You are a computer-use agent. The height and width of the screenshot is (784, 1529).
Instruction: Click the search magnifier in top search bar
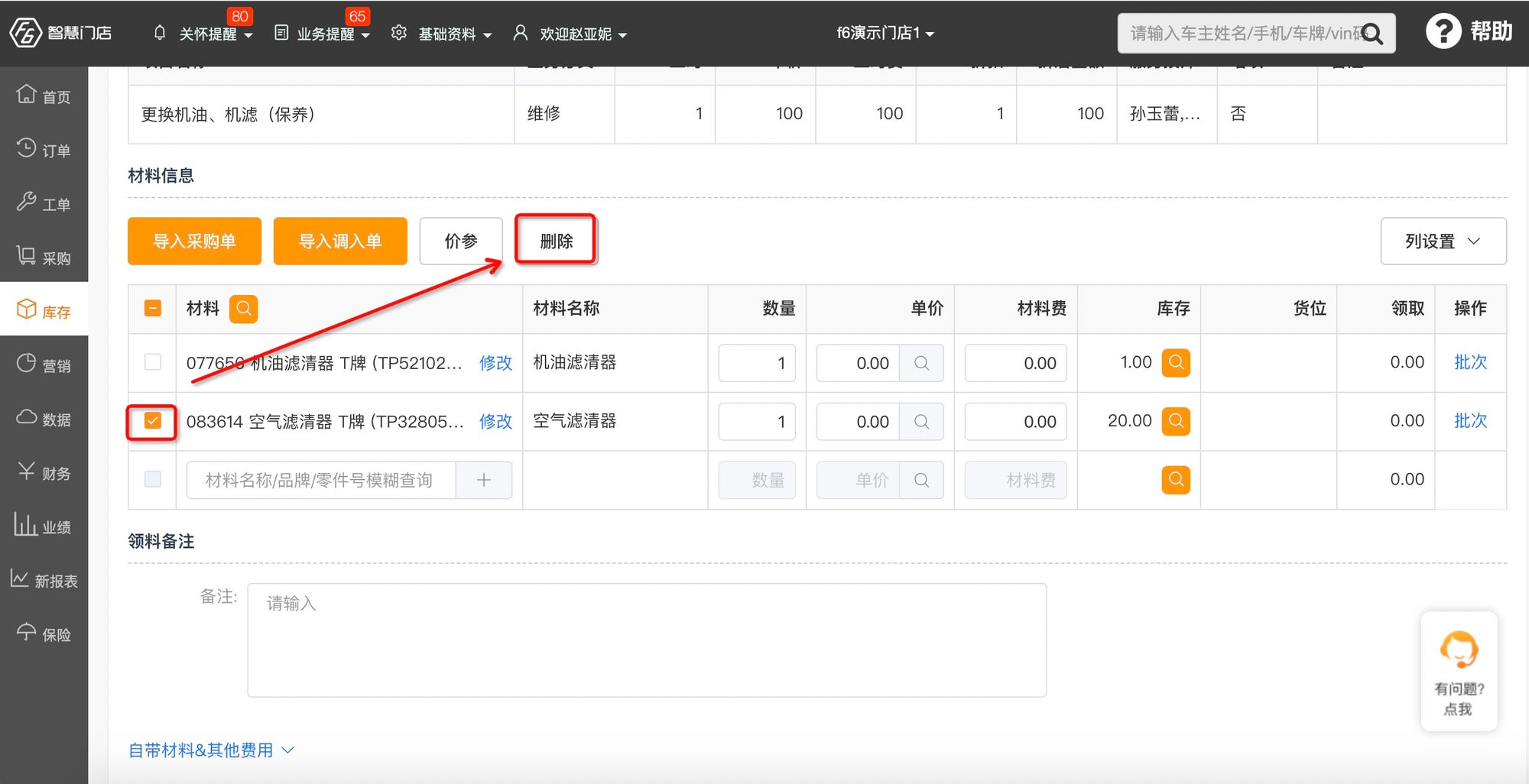point(1373,34)
